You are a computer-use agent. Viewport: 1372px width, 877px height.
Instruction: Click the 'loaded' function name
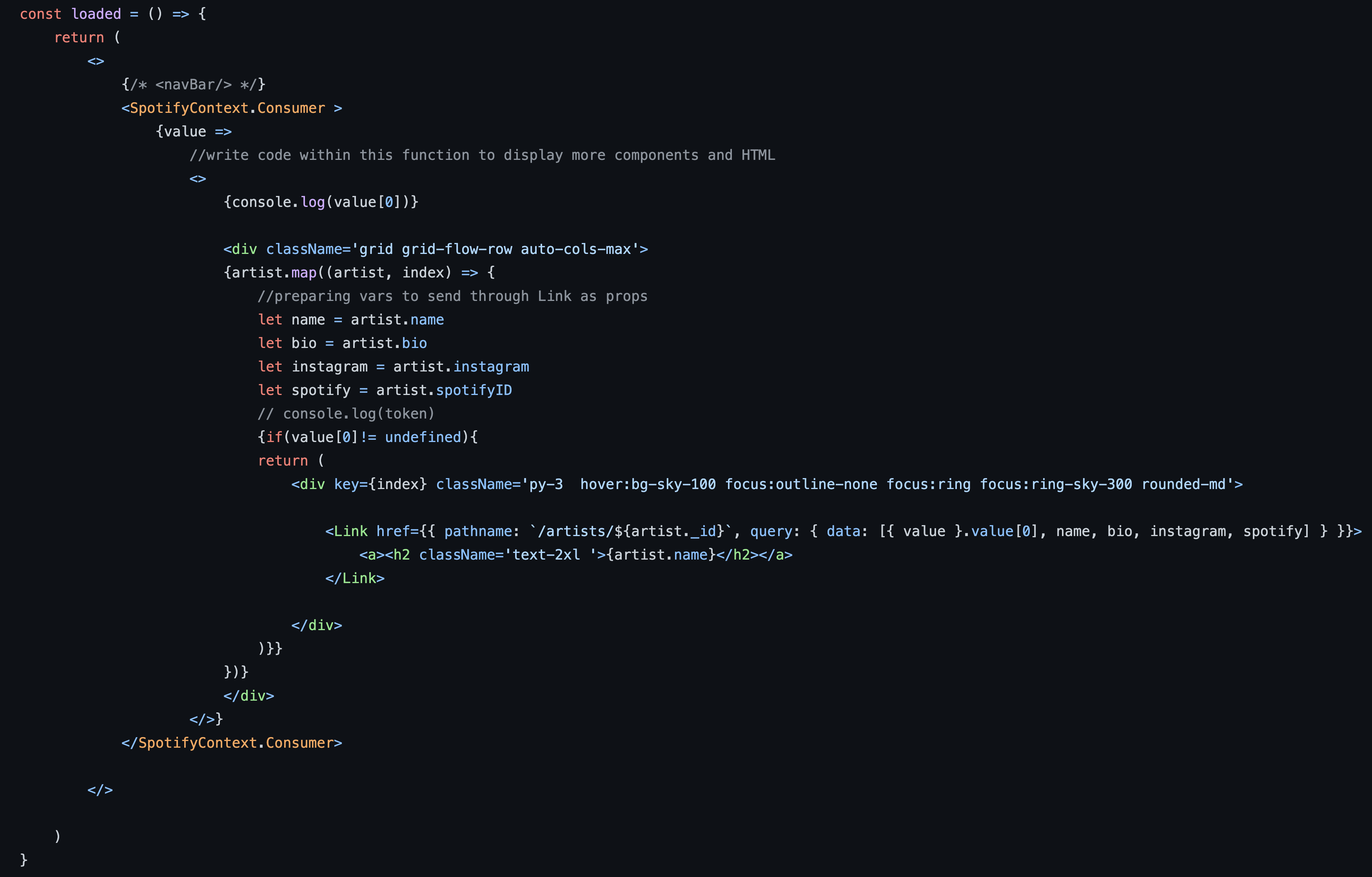tap(96, 14)
